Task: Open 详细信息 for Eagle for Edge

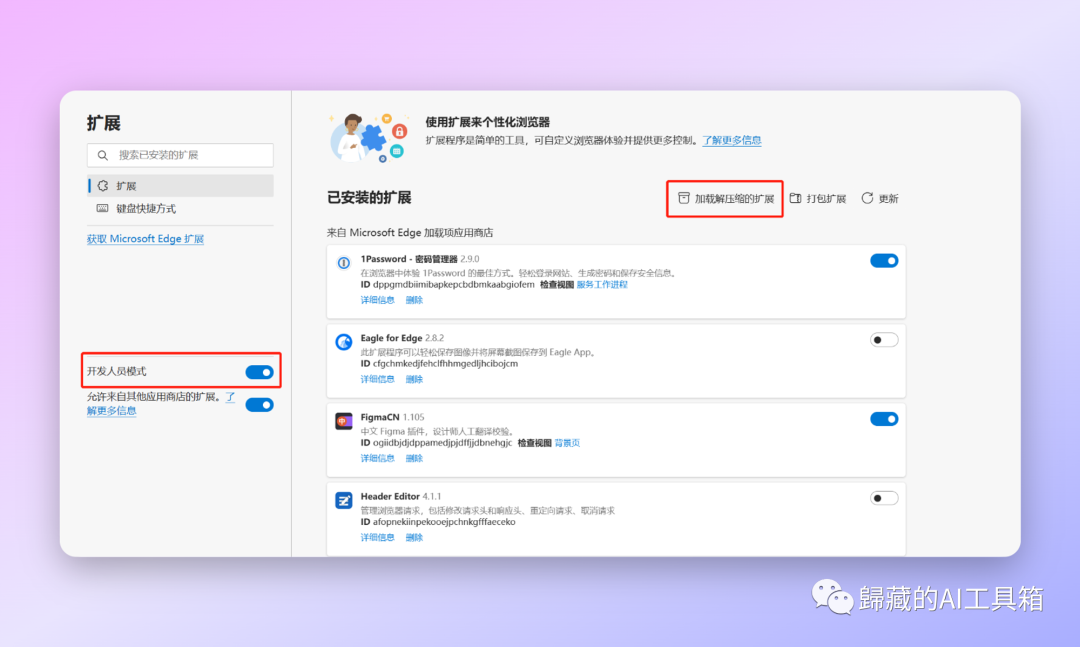Action: (x=377, y=380)
